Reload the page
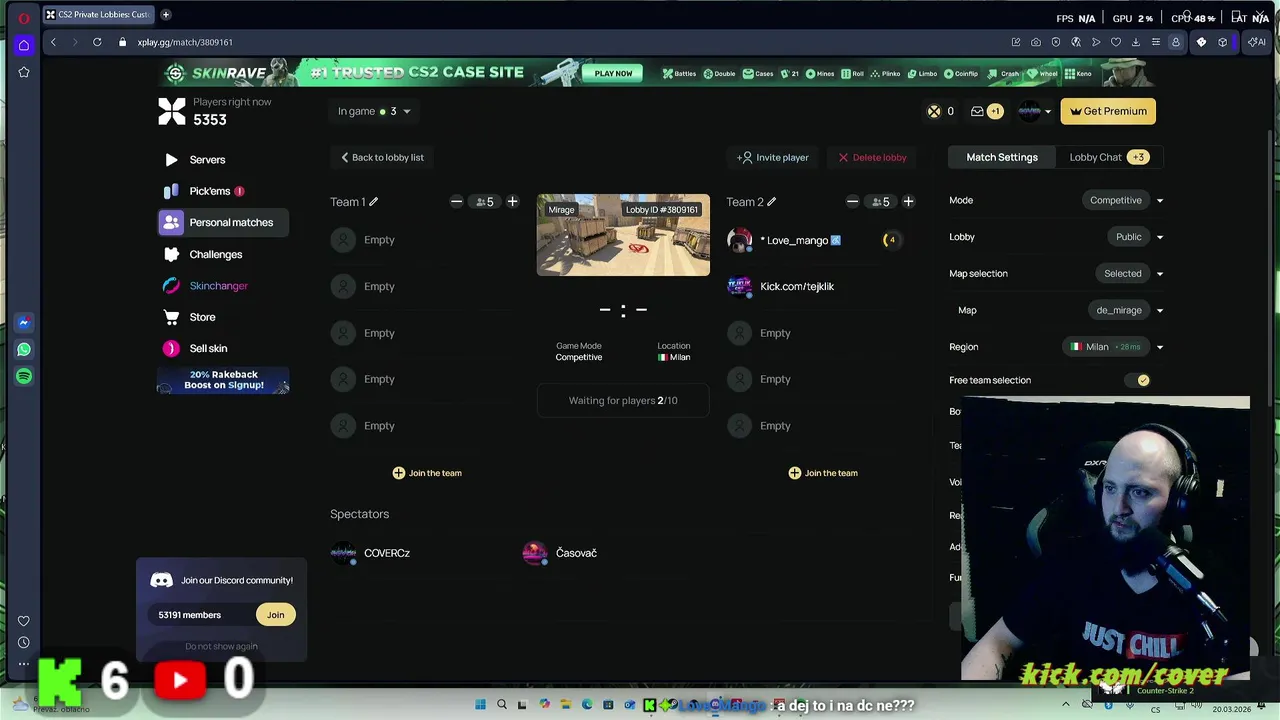This screenshot has width=1280, height=720. tap(97, 42)
